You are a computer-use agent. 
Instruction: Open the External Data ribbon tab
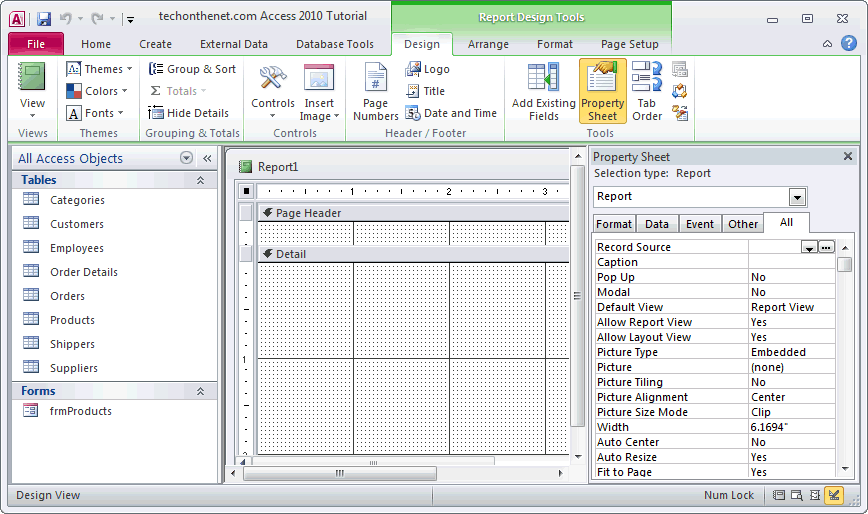pos(234,44)
